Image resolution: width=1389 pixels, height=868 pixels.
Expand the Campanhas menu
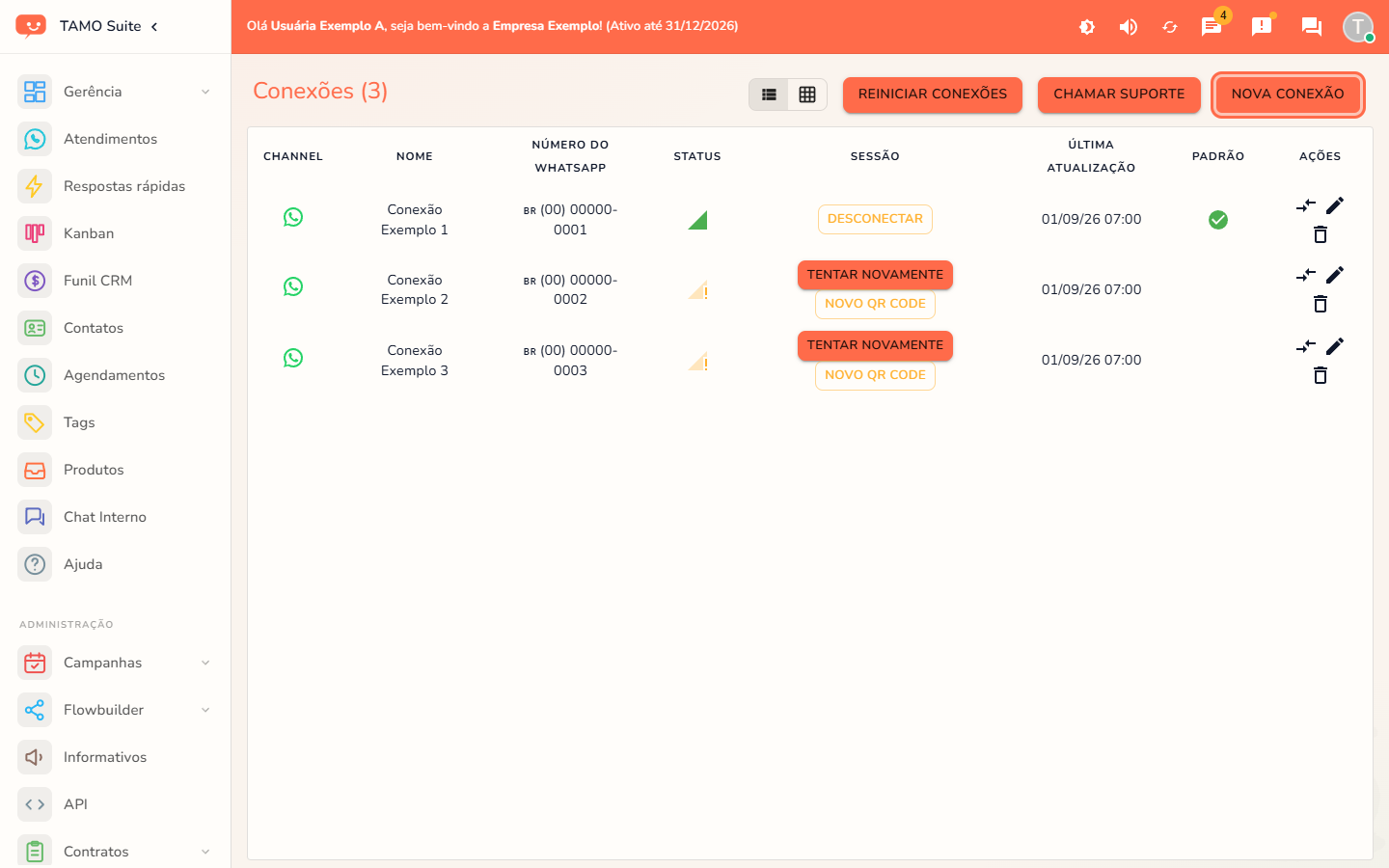pos(116,663)
